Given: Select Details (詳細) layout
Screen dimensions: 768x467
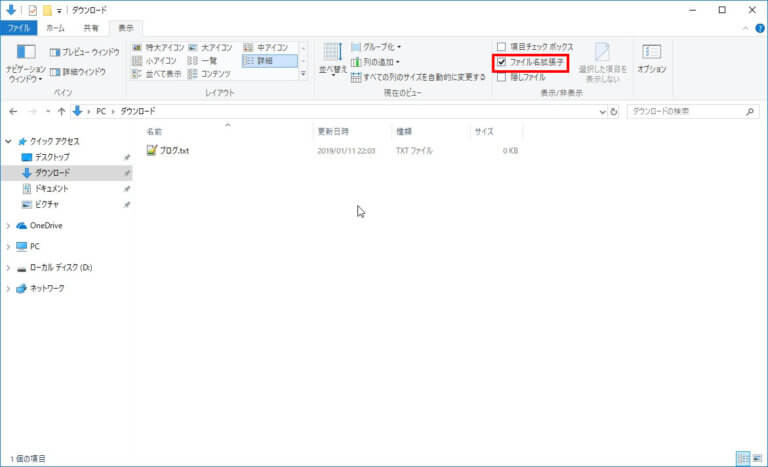Looking at the screenshot, I should point(269,61).
